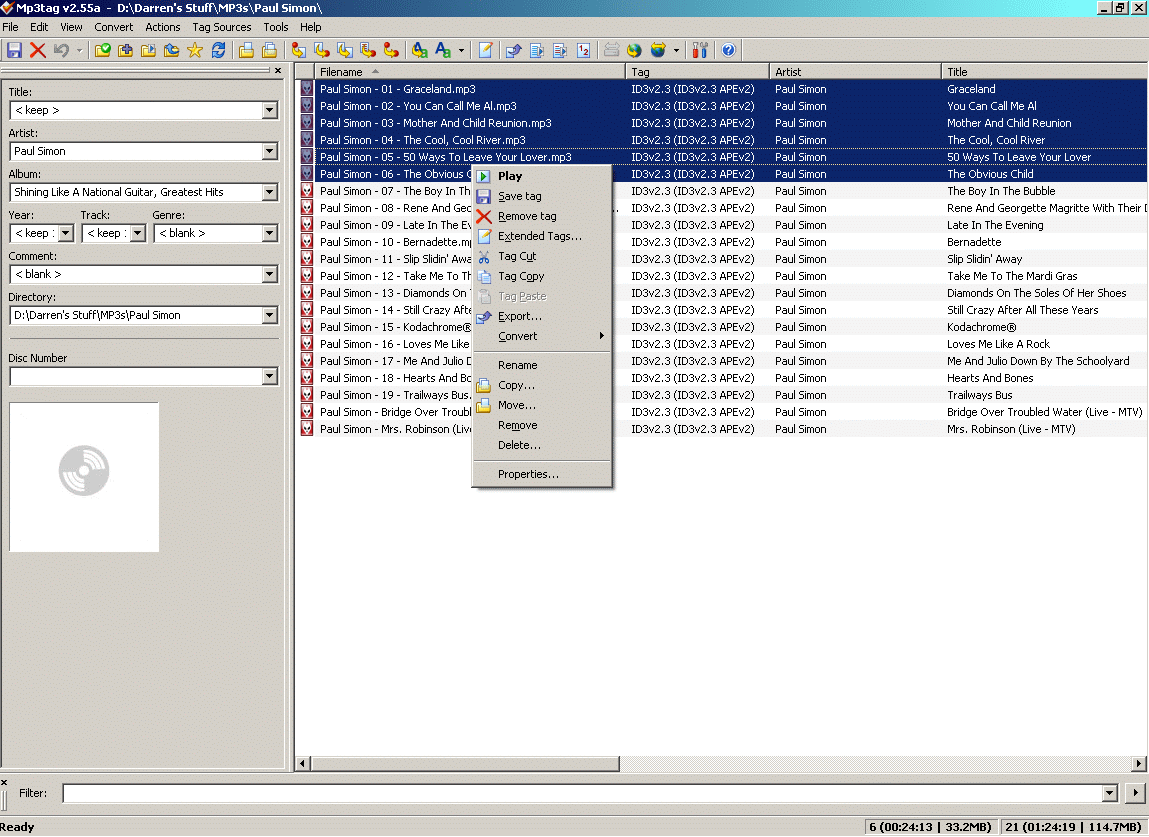Image resolution: width=1149 pixels, height=837 pixels.
Task: Open the Year dropdown arrow
Action: tap(66, 234)
